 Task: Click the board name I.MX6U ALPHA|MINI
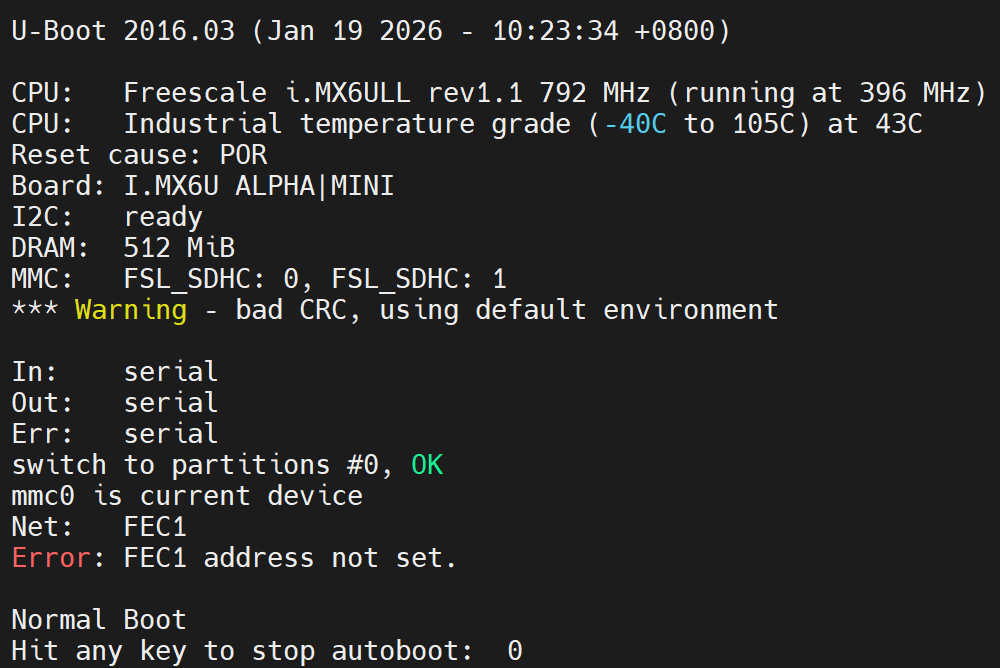[x=258, y=186]
